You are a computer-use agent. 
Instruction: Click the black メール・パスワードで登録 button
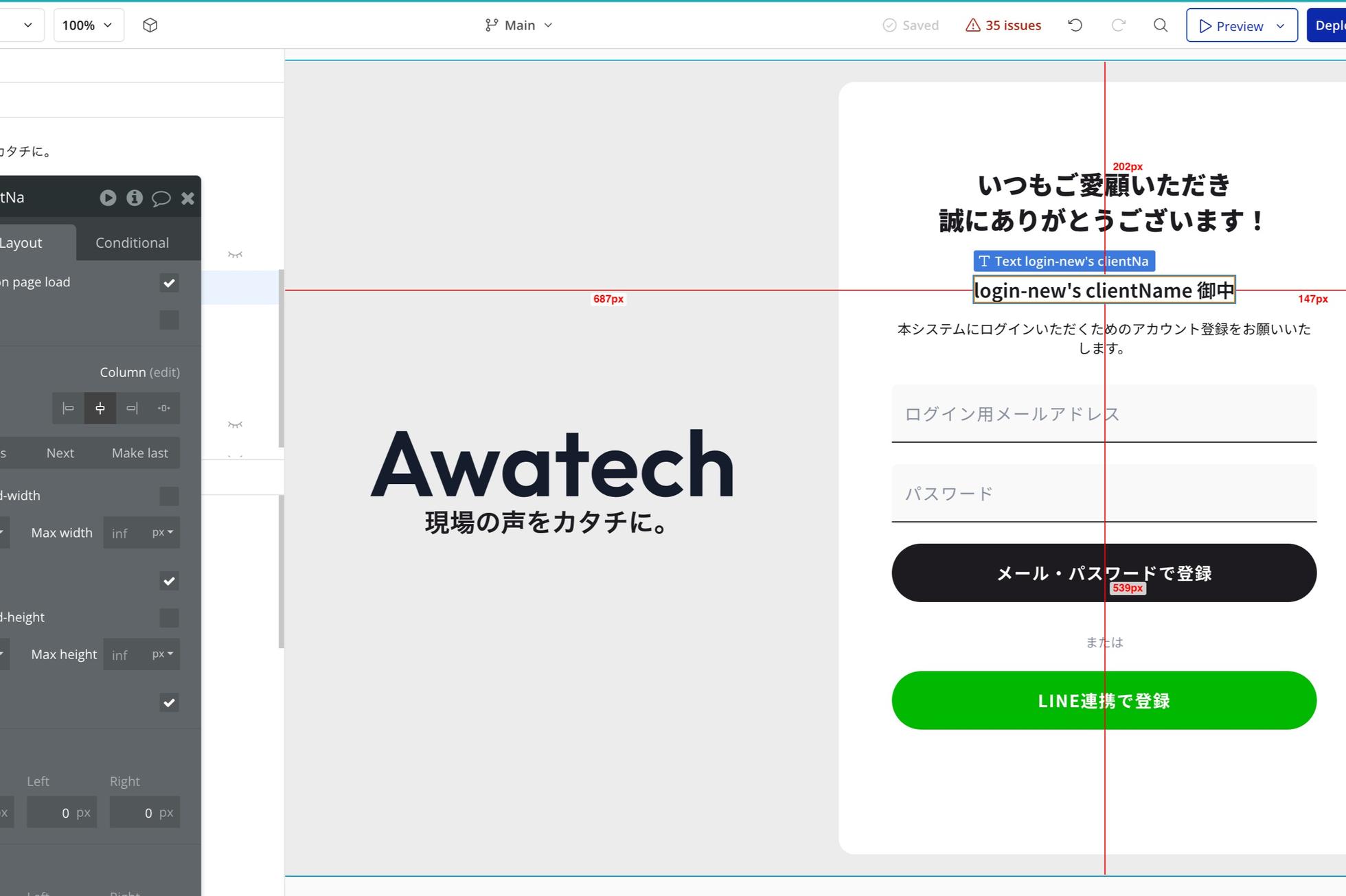coord(1104,573)
